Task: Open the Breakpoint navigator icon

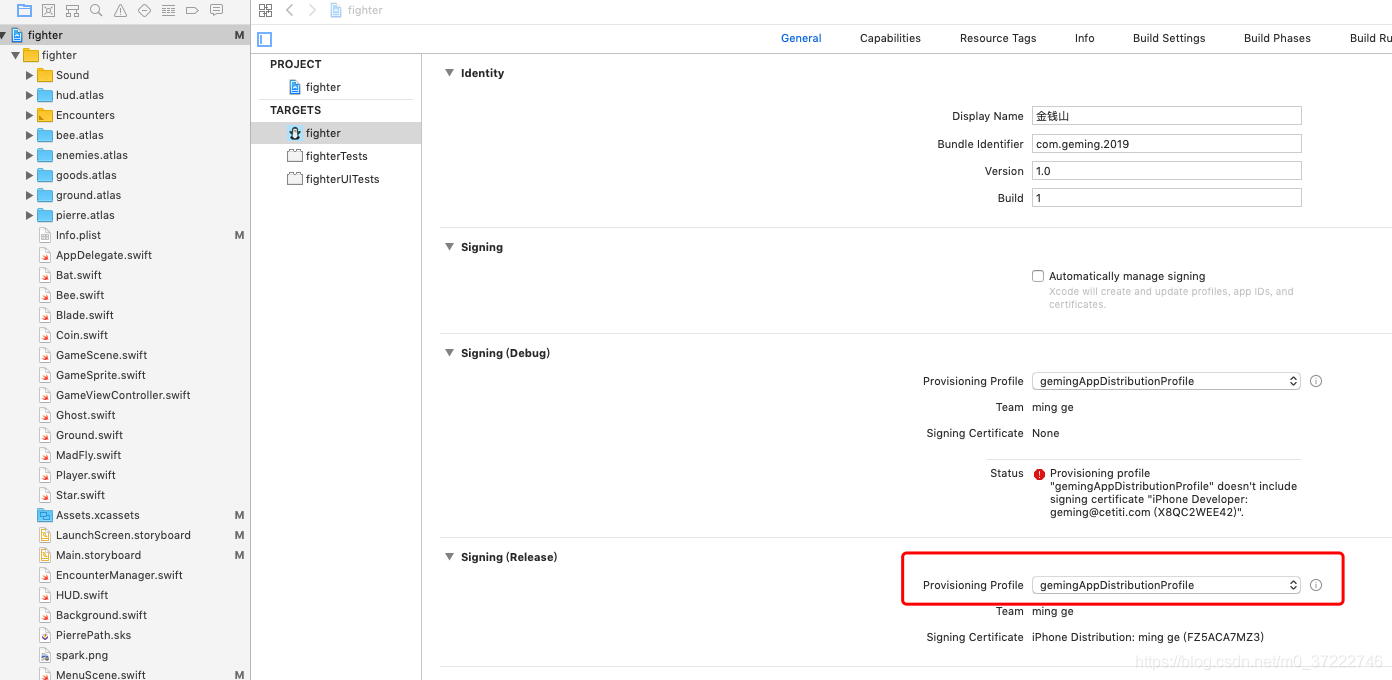Action: [192, 10]
